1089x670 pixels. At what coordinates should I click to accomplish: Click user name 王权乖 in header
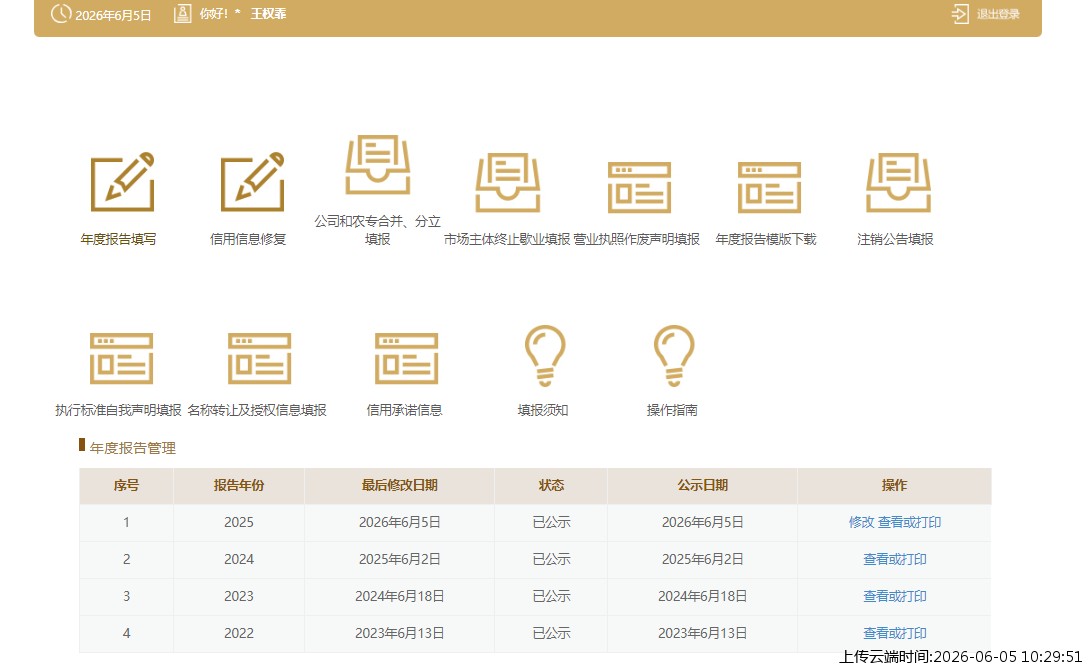tap(268, 14)
